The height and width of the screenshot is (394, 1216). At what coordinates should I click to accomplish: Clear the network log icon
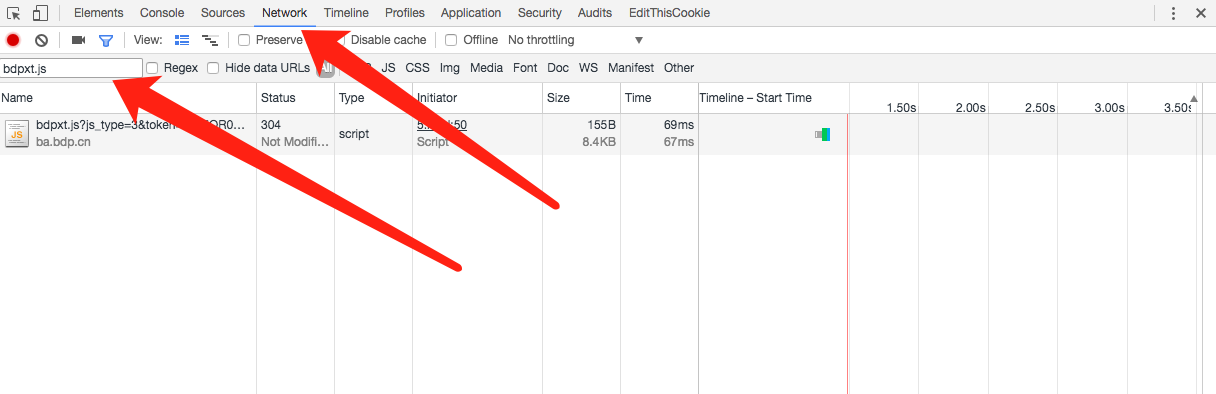coord(41,40)
